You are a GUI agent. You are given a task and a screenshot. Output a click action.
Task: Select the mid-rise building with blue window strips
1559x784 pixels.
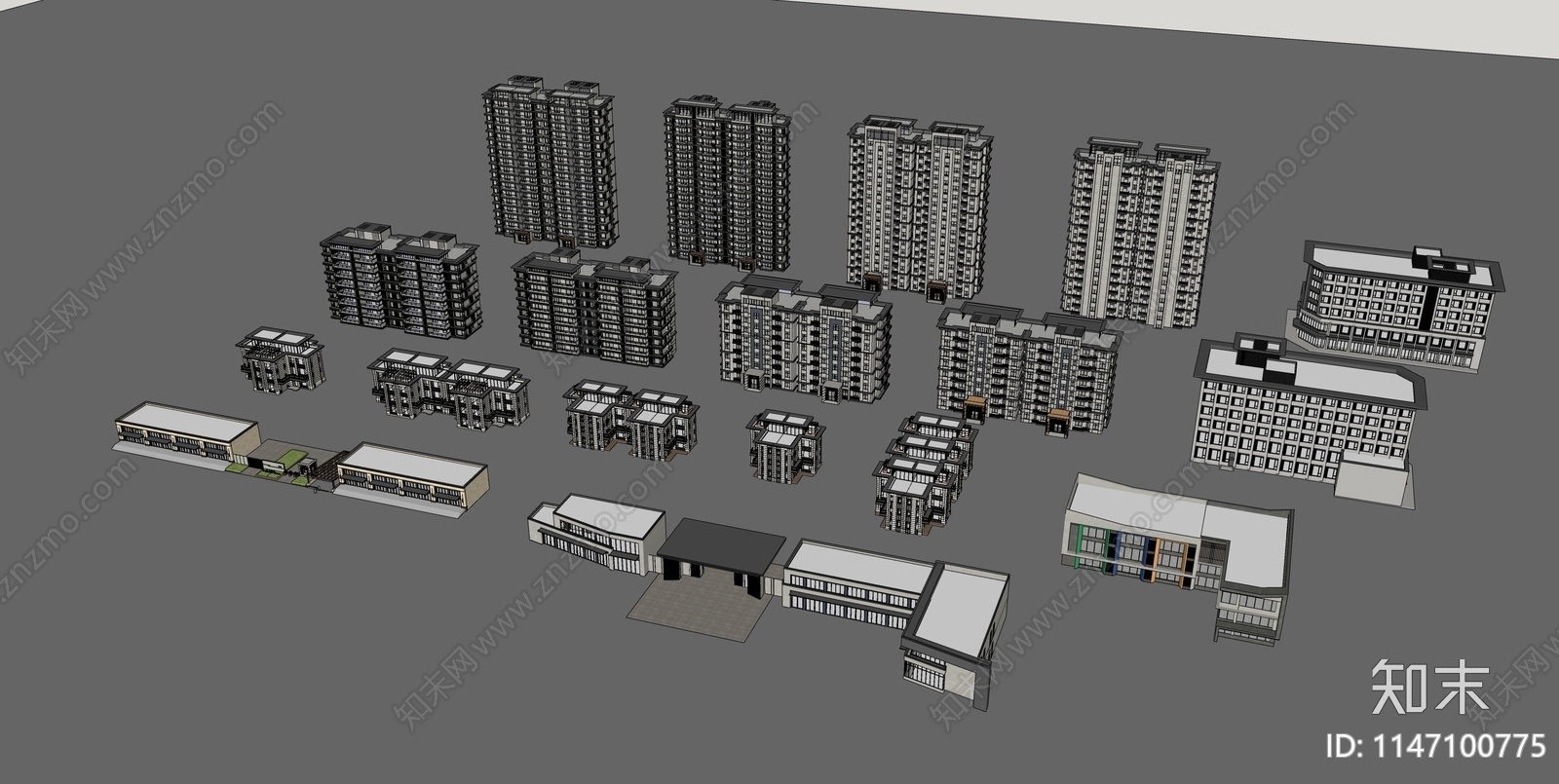coord(804,337)
